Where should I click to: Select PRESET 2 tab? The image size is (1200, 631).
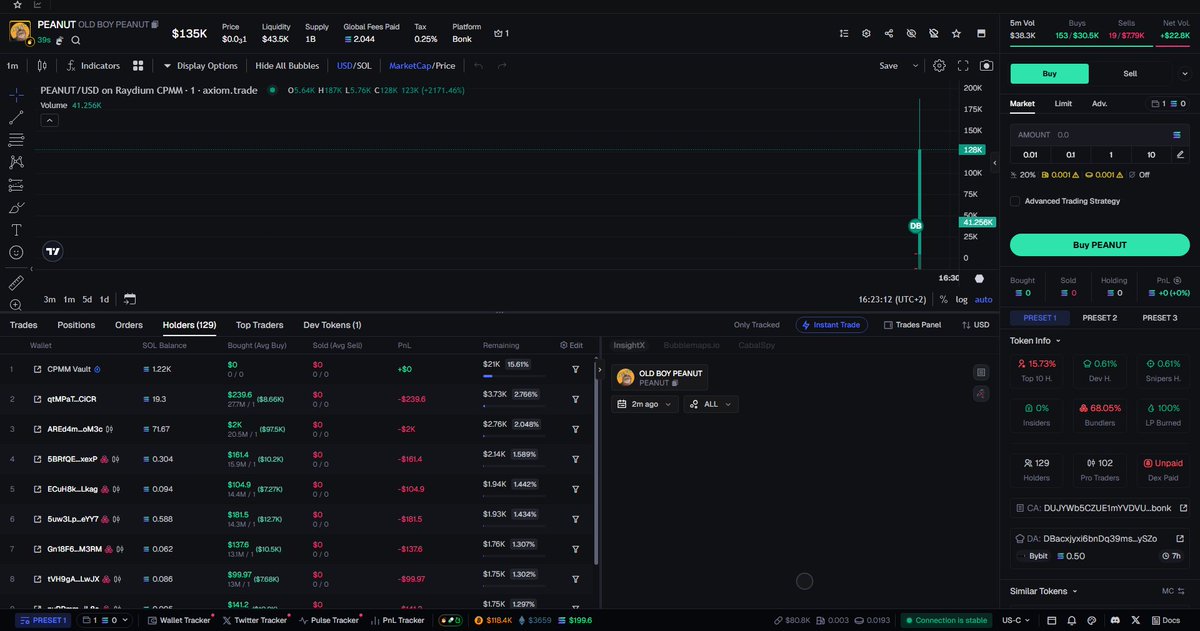click(x=1099, y=318)
